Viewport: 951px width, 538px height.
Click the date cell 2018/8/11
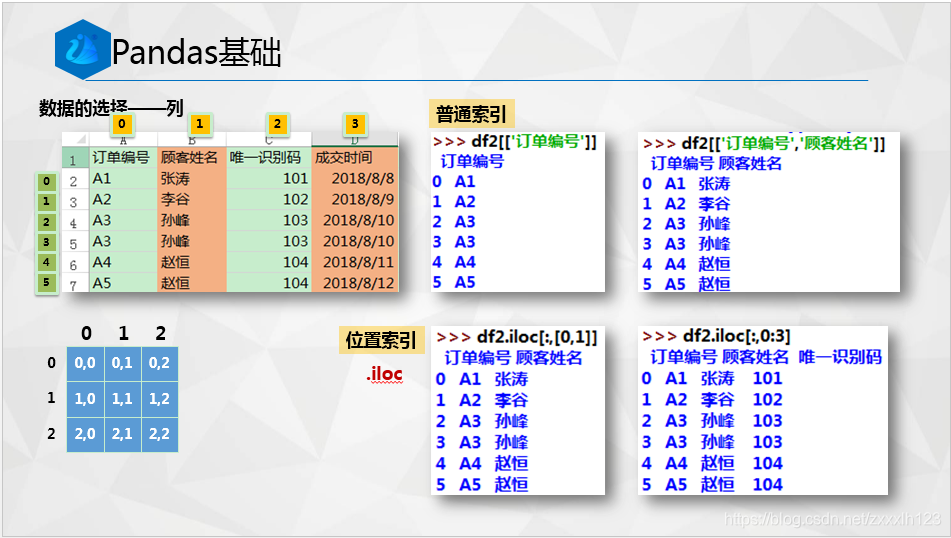point(355,262)
